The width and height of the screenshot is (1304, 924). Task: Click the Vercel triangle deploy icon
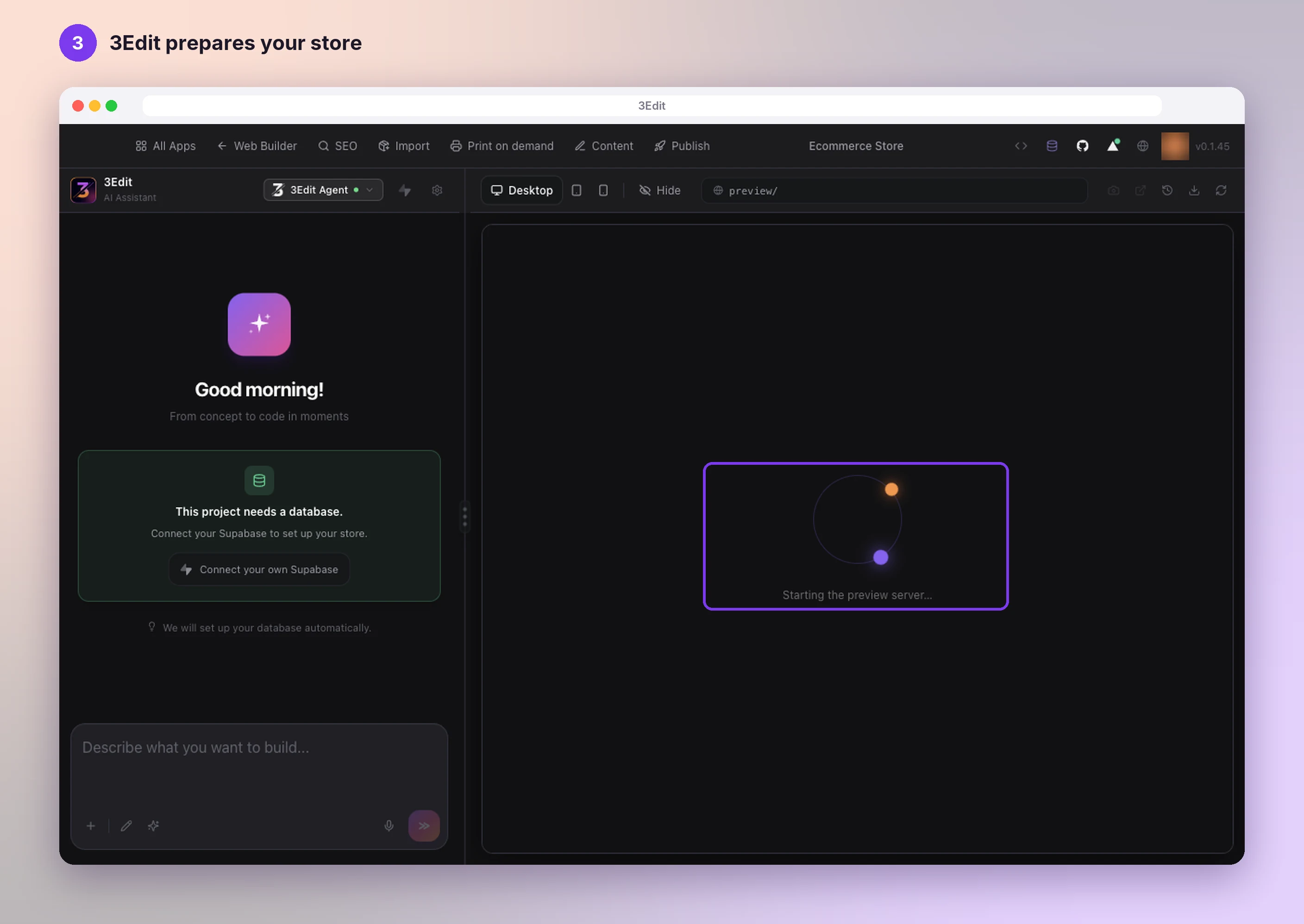point(1113,146)
